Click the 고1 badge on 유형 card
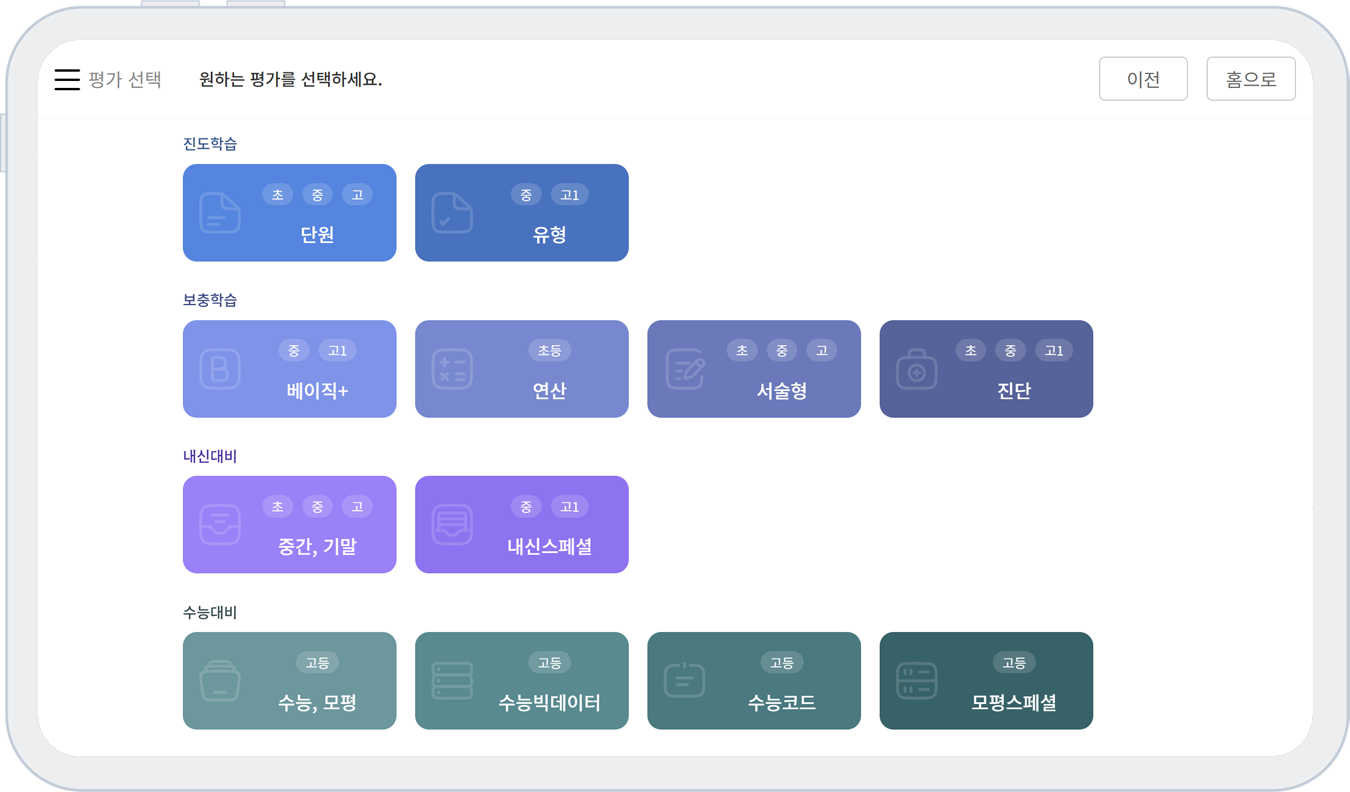 tap(570, 195)
